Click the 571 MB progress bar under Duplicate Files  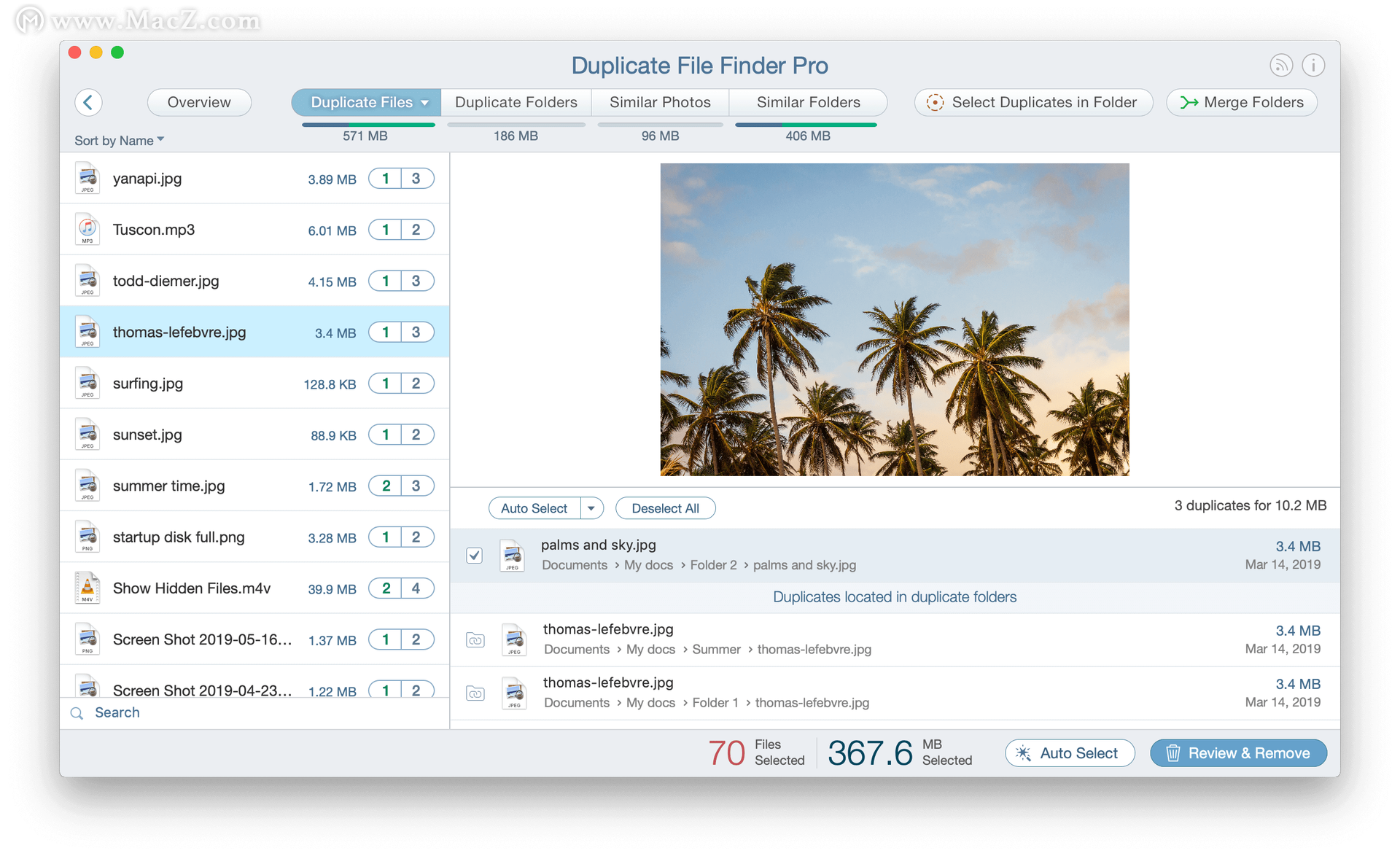pyautogui.click(x=368, y=125)
